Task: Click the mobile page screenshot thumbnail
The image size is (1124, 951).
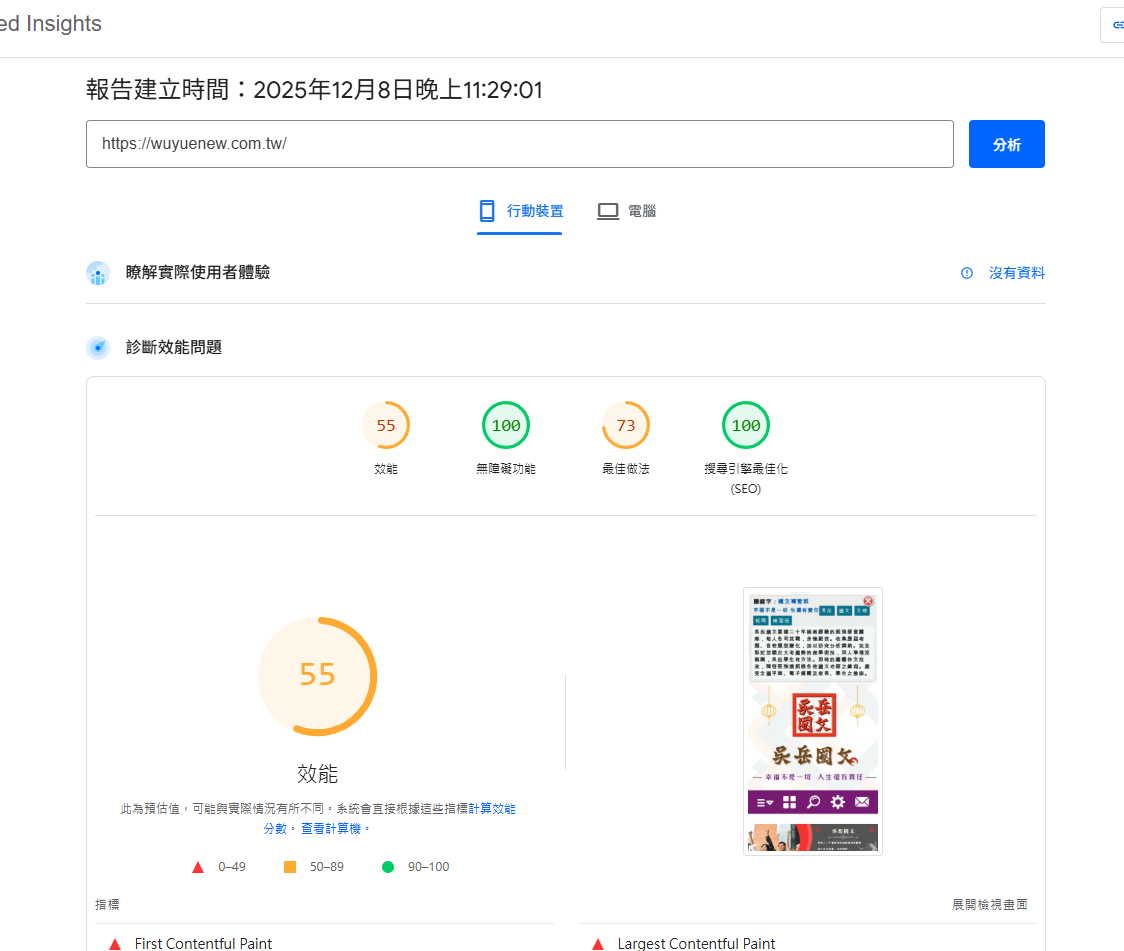Action: tap(812, 721)
